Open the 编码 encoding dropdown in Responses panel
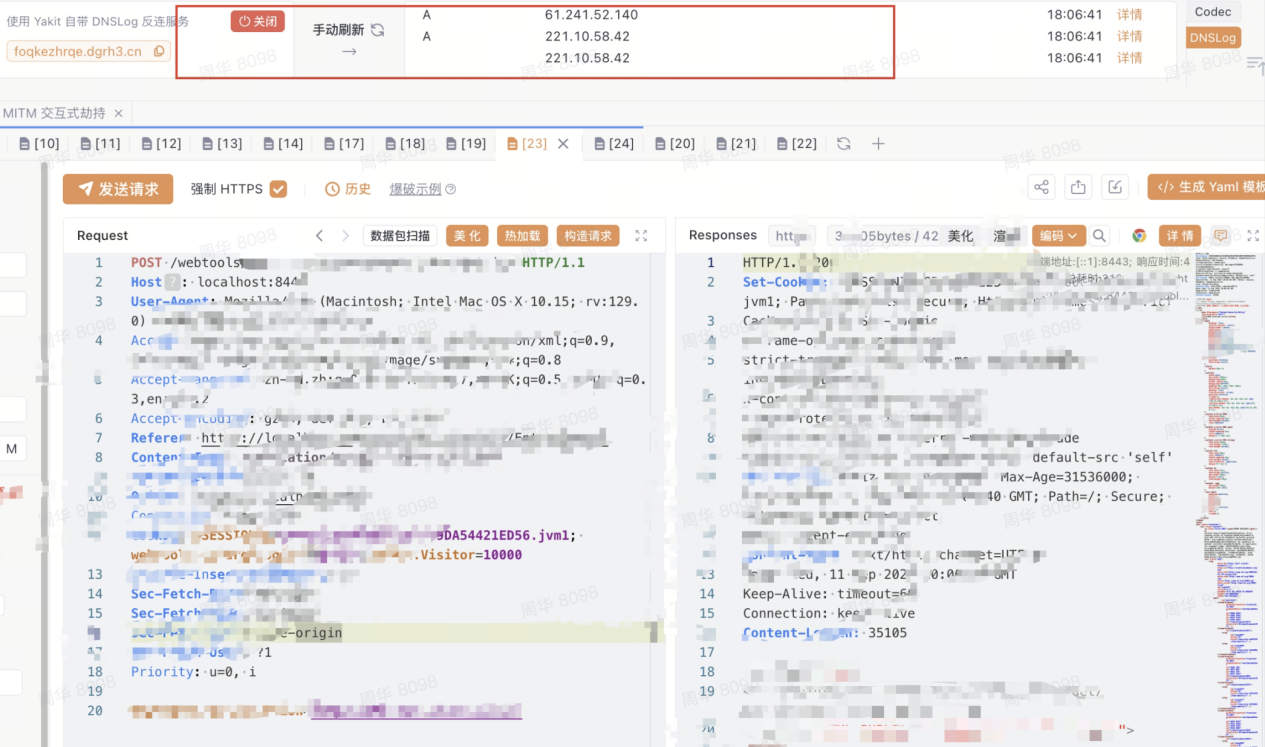The height and width of the screenshot is (747, 1265). [1060, 236]
